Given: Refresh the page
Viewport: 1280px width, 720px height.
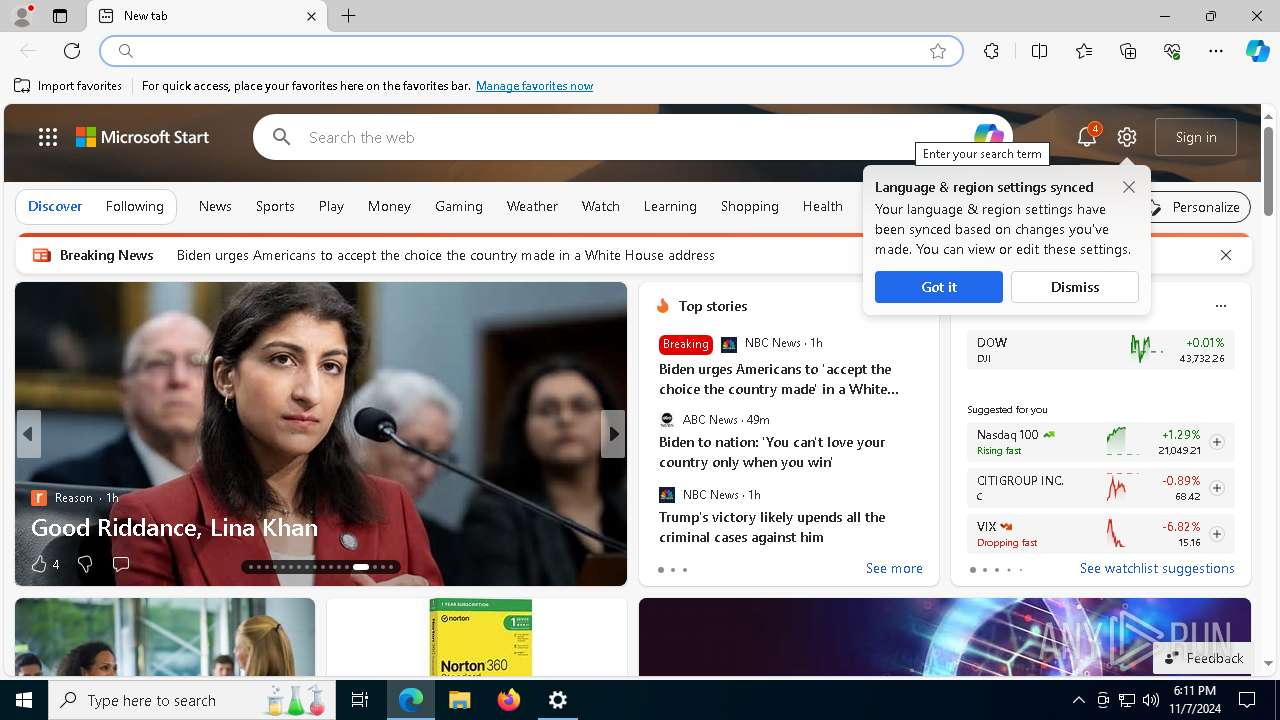Looking at the screenshot, I should 72,51.
